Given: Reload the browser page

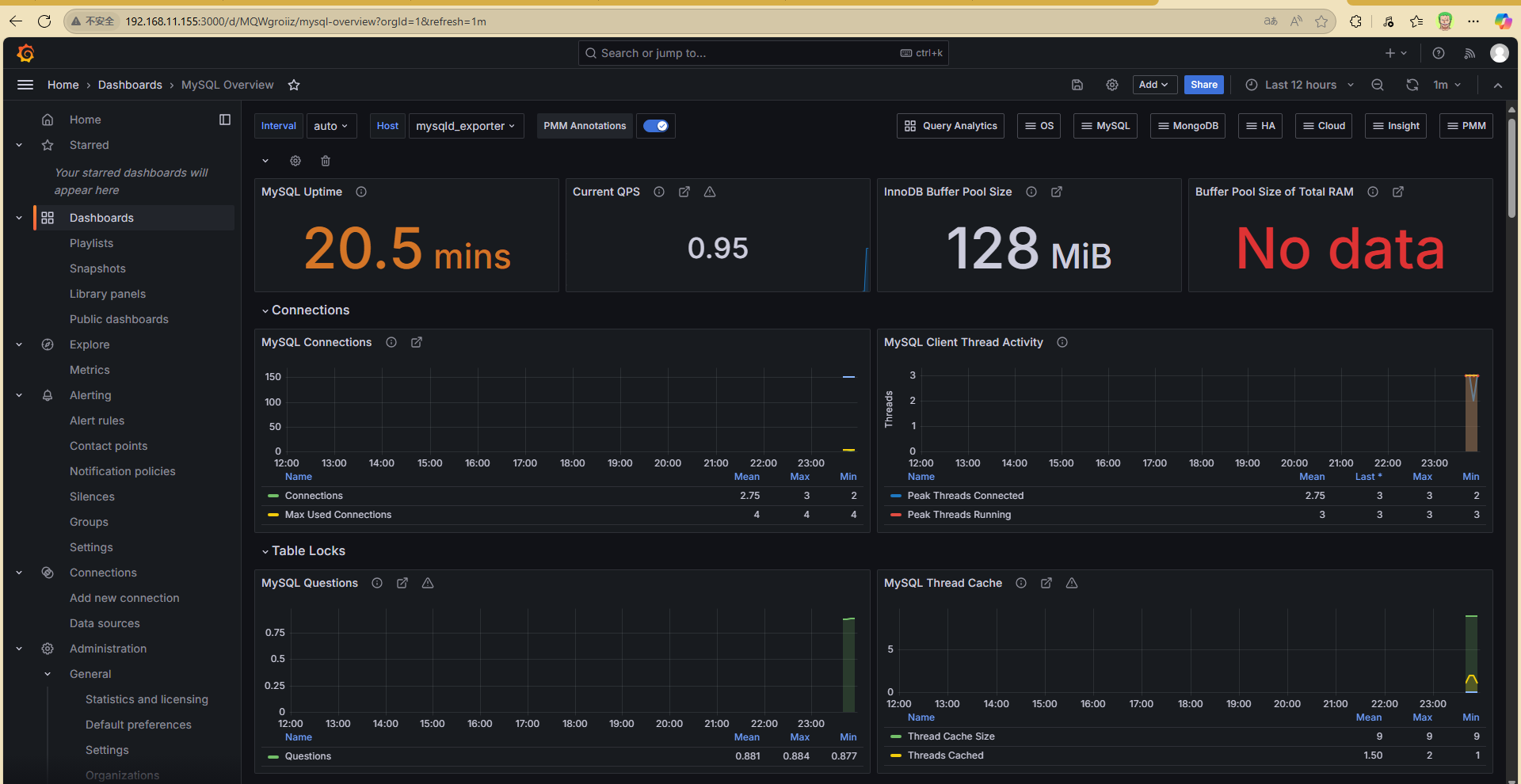Looking at the screenshot, I should tap(44, 21).
